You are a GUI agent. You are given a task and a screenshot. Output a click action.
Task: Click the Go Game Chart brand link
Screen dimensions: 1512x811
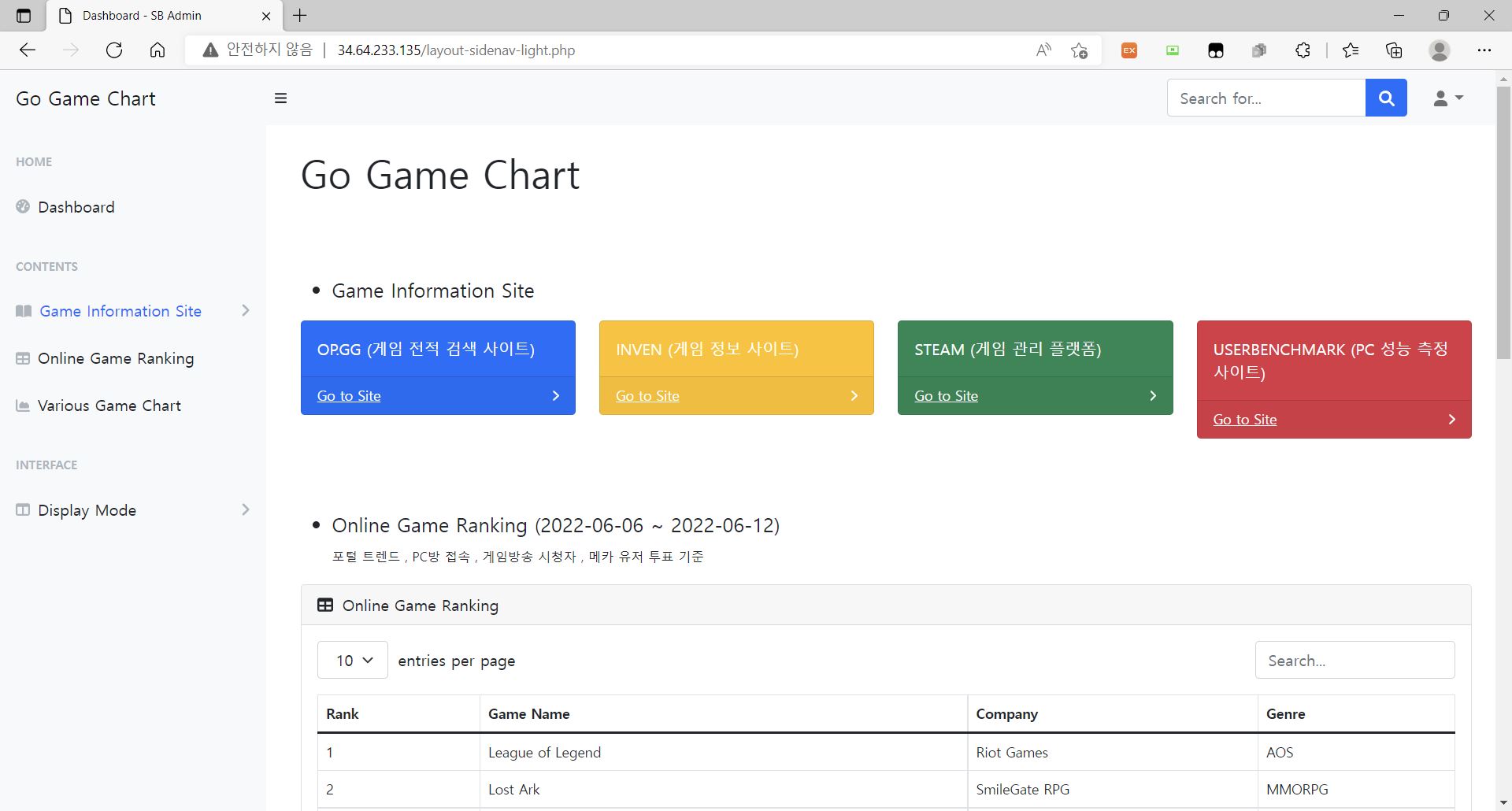click(86, 98)
